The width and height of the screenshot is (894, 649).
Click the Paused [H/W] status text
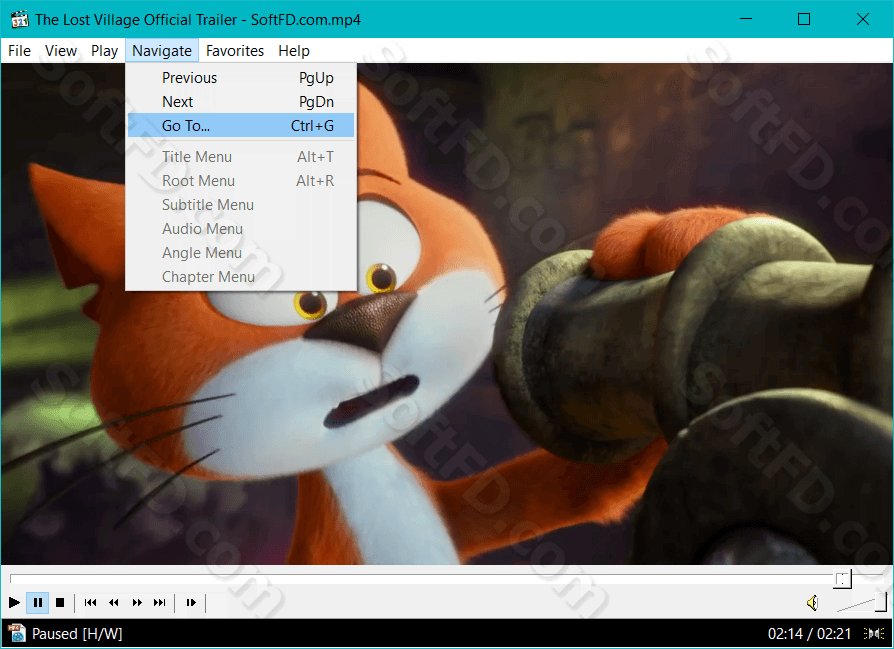(x=77, y=634)
